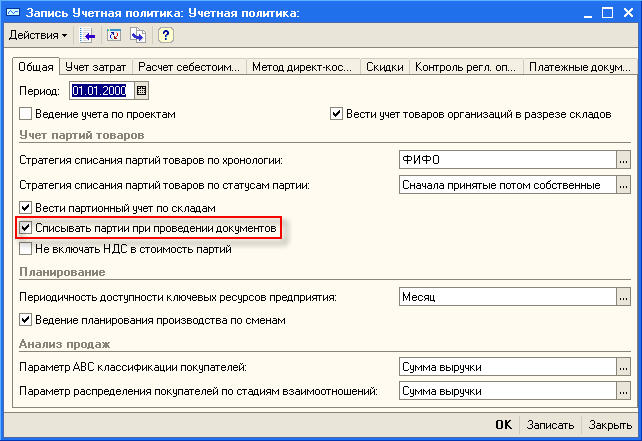Maximize the Учетная политика window
Screen dimensions: 642x441
tap(605, 11)
